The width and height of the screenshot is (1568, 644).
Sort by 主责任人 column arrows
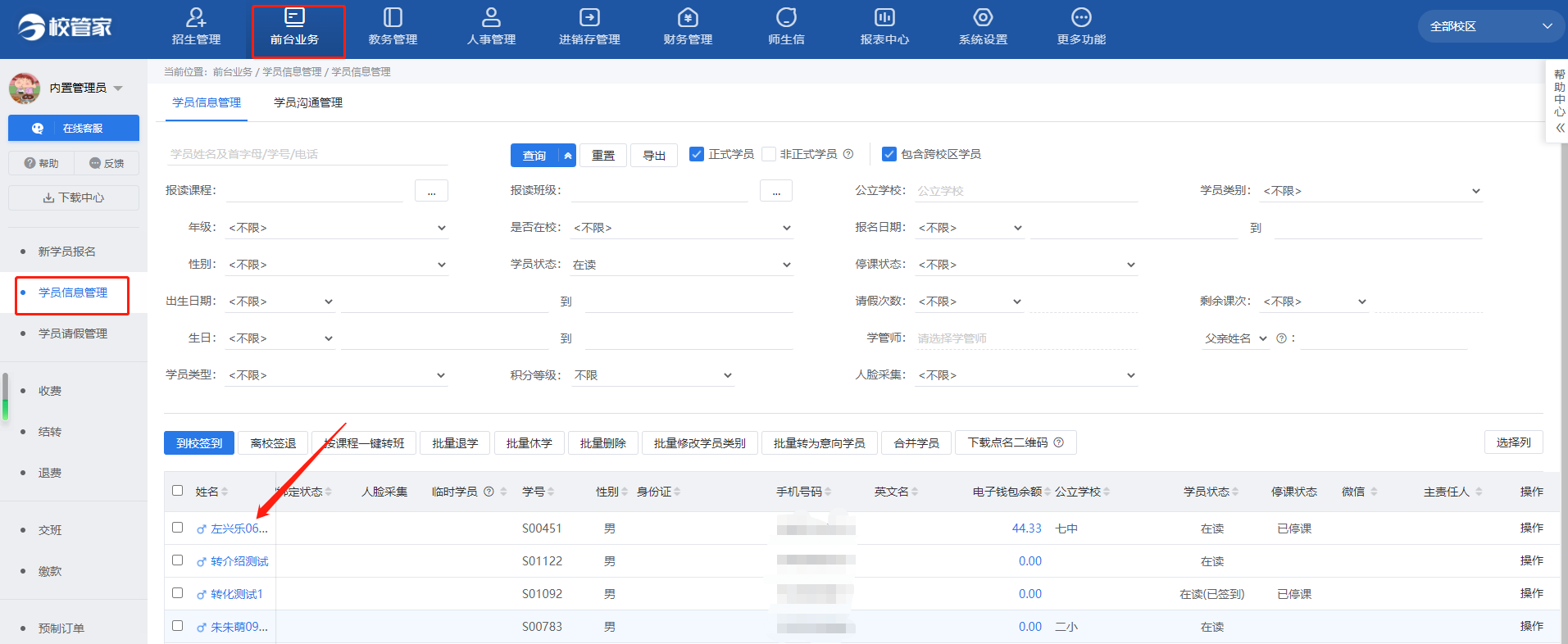(1479, 492)
